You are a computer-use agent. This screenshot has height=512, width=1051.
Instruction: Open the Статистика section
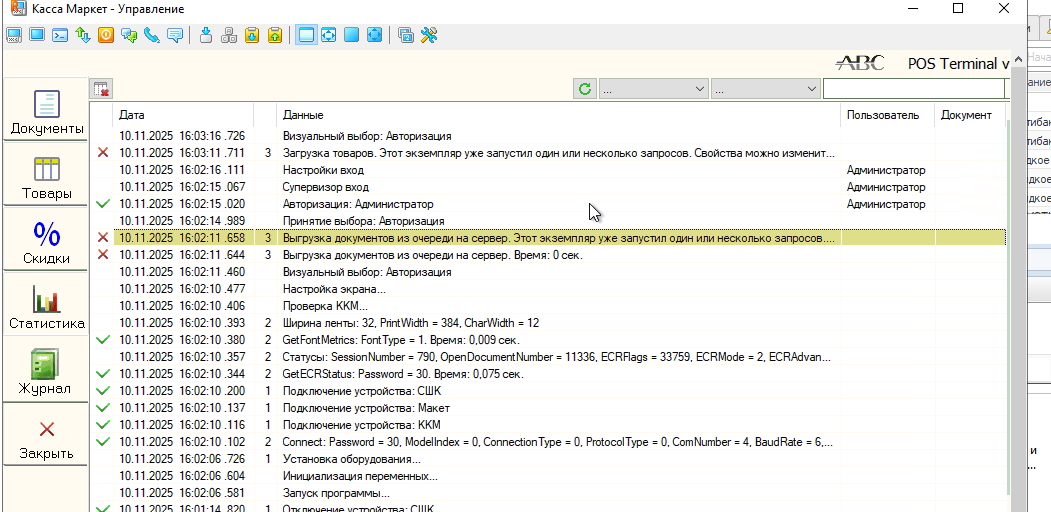46,306
